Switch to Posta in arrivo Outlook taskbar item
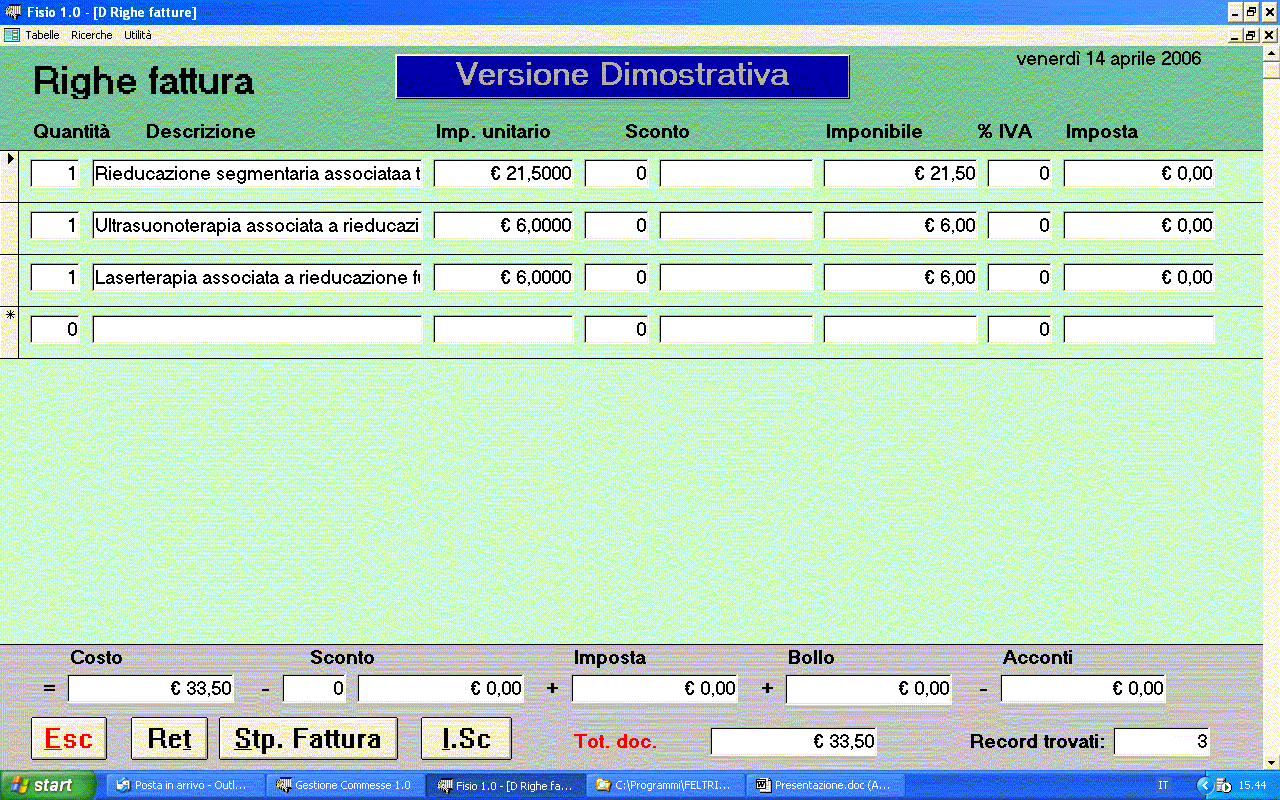The height and width of the screenshot is (800, 1280). click(186, 785)
